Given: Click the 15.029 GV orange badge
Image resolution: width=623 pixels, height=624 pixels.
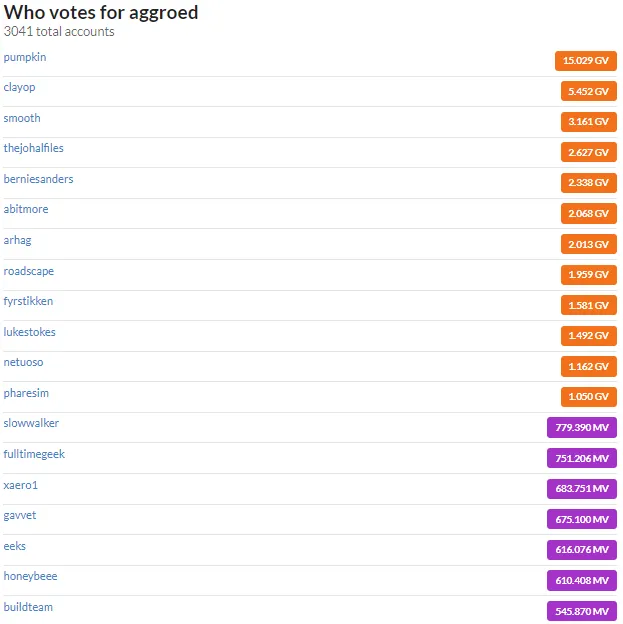Looking at the screenshot, I should 585,60.
